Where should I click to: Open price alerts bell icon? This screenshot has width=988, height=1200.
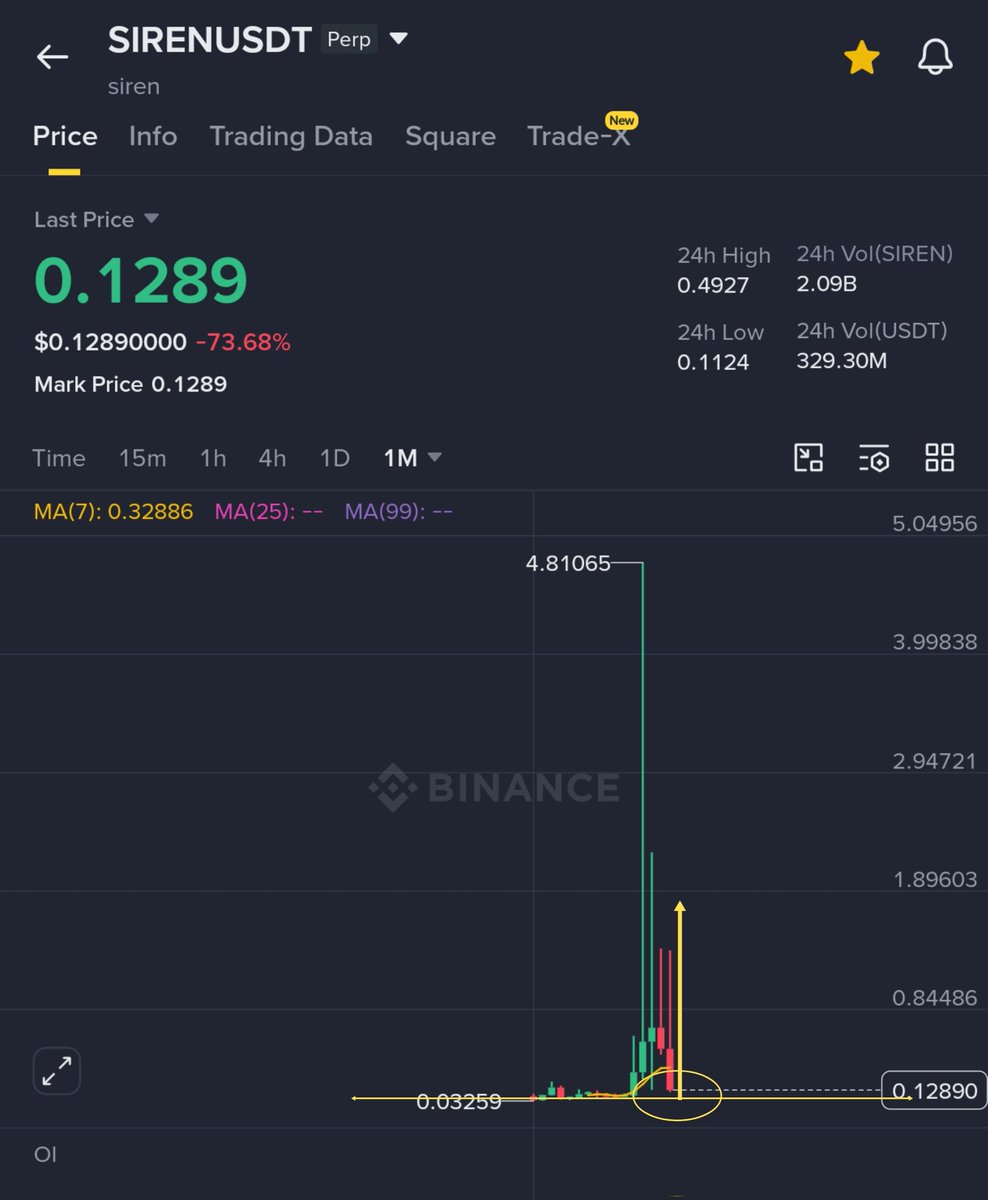click(935, 58)
